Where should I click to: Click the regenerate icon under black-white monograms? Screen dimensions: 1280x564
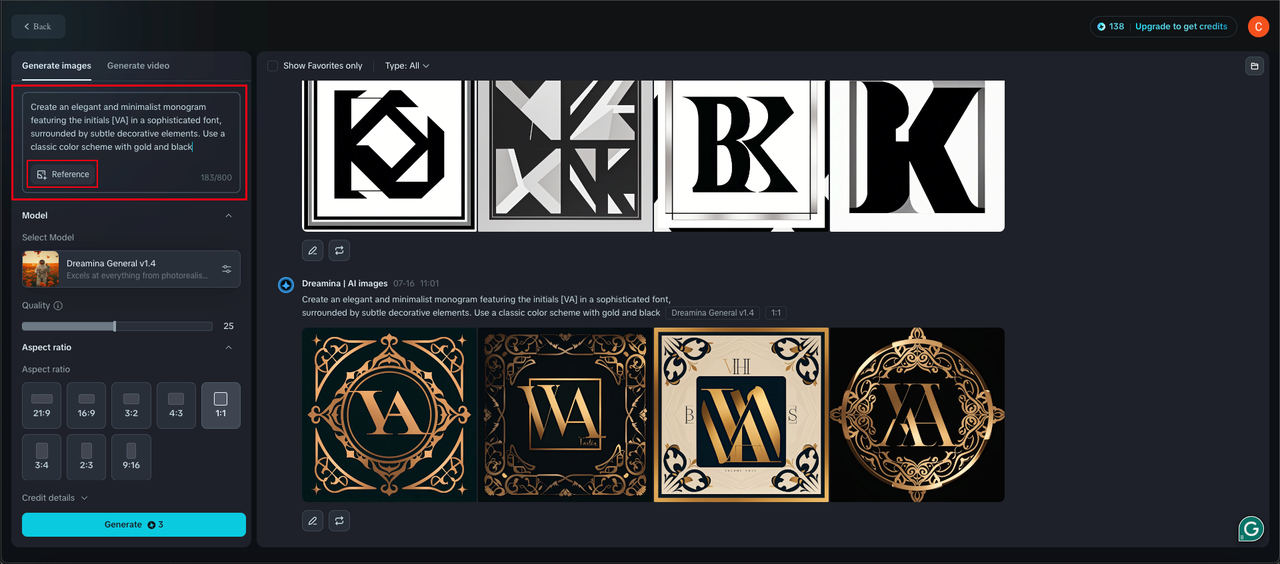coord(339,250)
